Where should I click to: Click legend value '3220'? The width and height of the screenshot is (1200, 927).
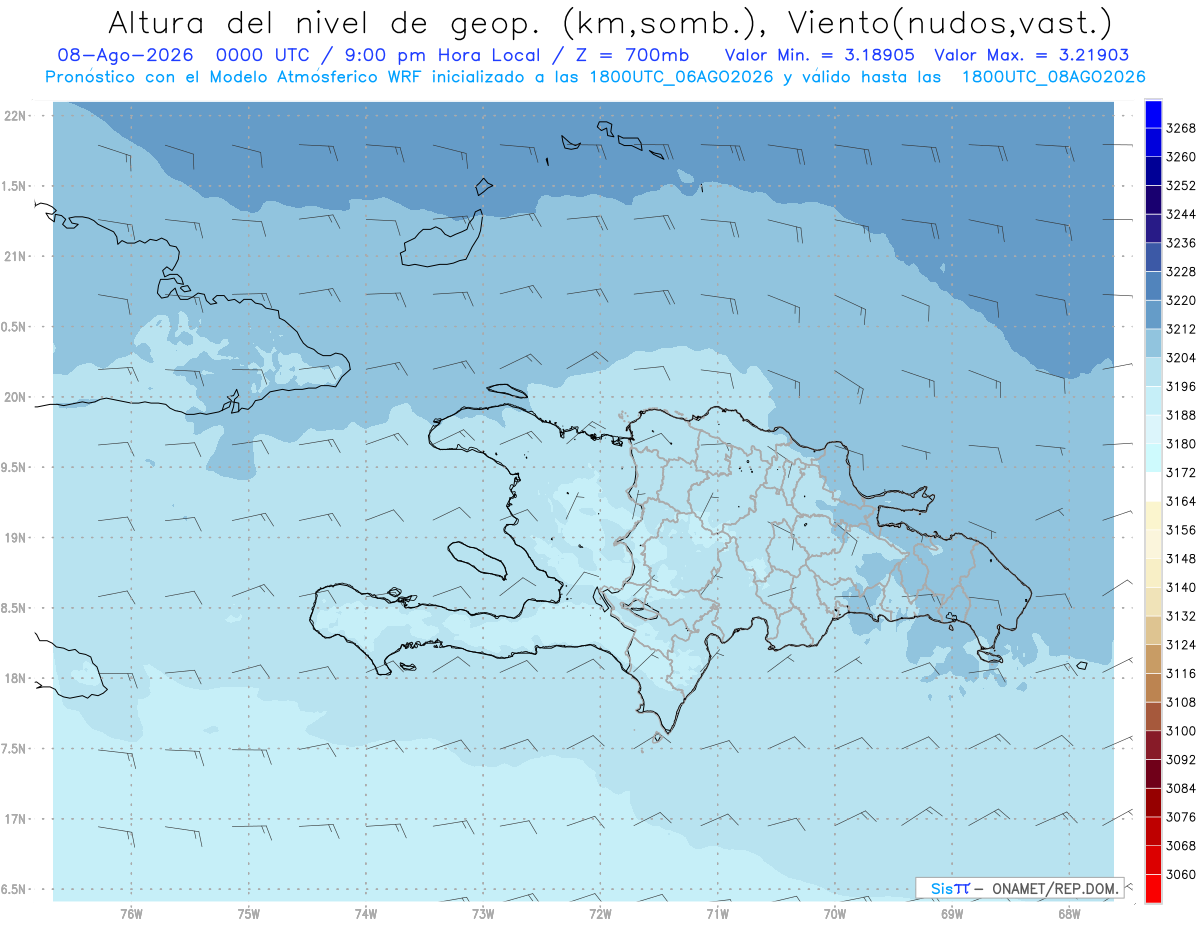(x=1181, y=300)
